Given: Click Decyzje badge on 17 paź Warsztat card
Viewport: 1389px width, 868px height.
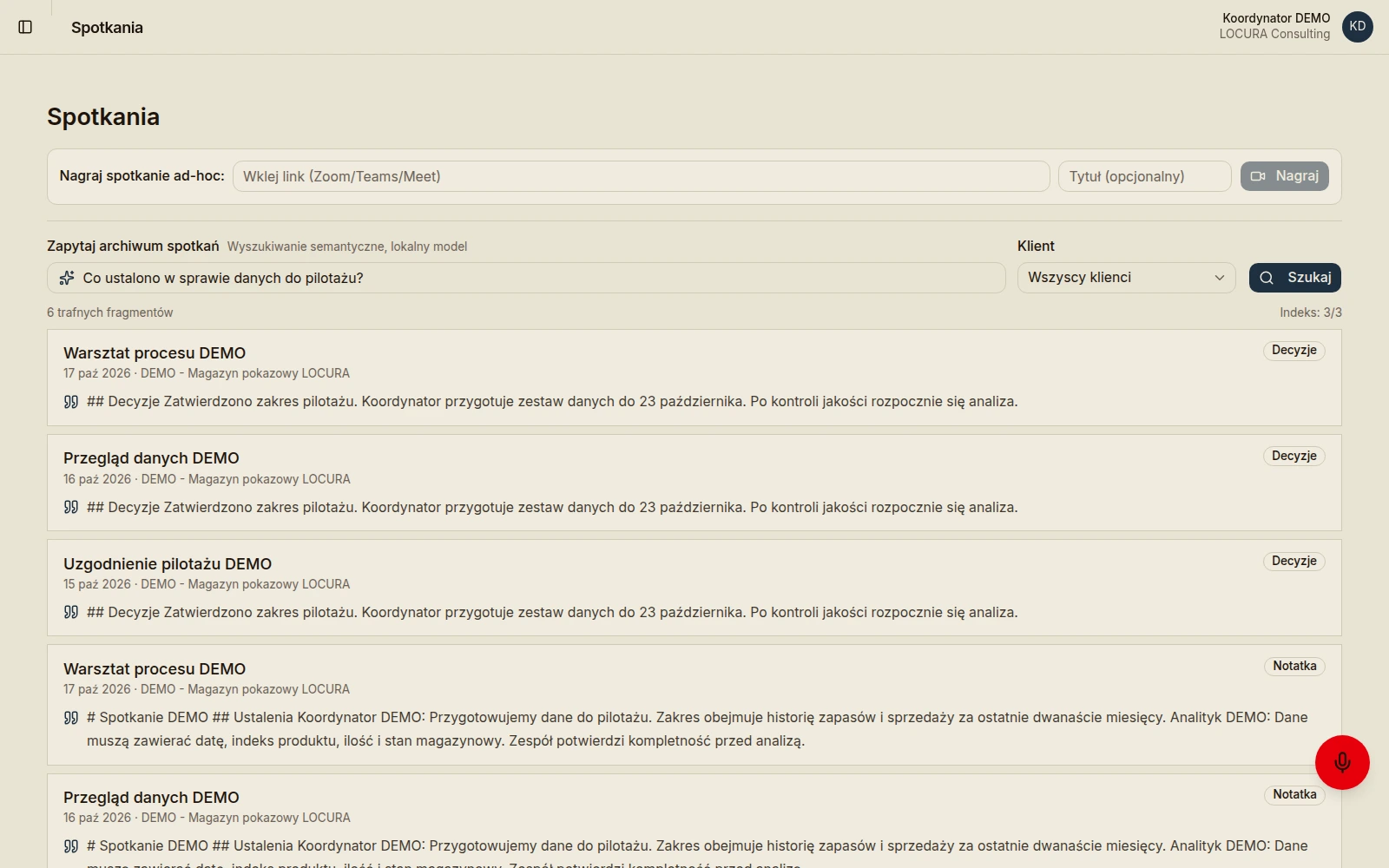Looking at the screenshot, I should 1294,350.
